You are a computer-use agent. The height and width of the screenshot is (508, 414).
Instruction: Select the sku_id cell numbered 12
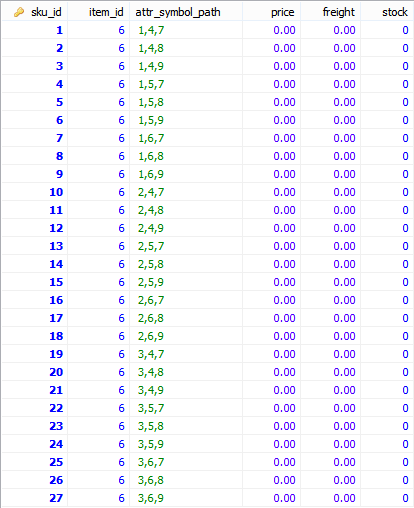pyautogui.click(x=35, y=228)
